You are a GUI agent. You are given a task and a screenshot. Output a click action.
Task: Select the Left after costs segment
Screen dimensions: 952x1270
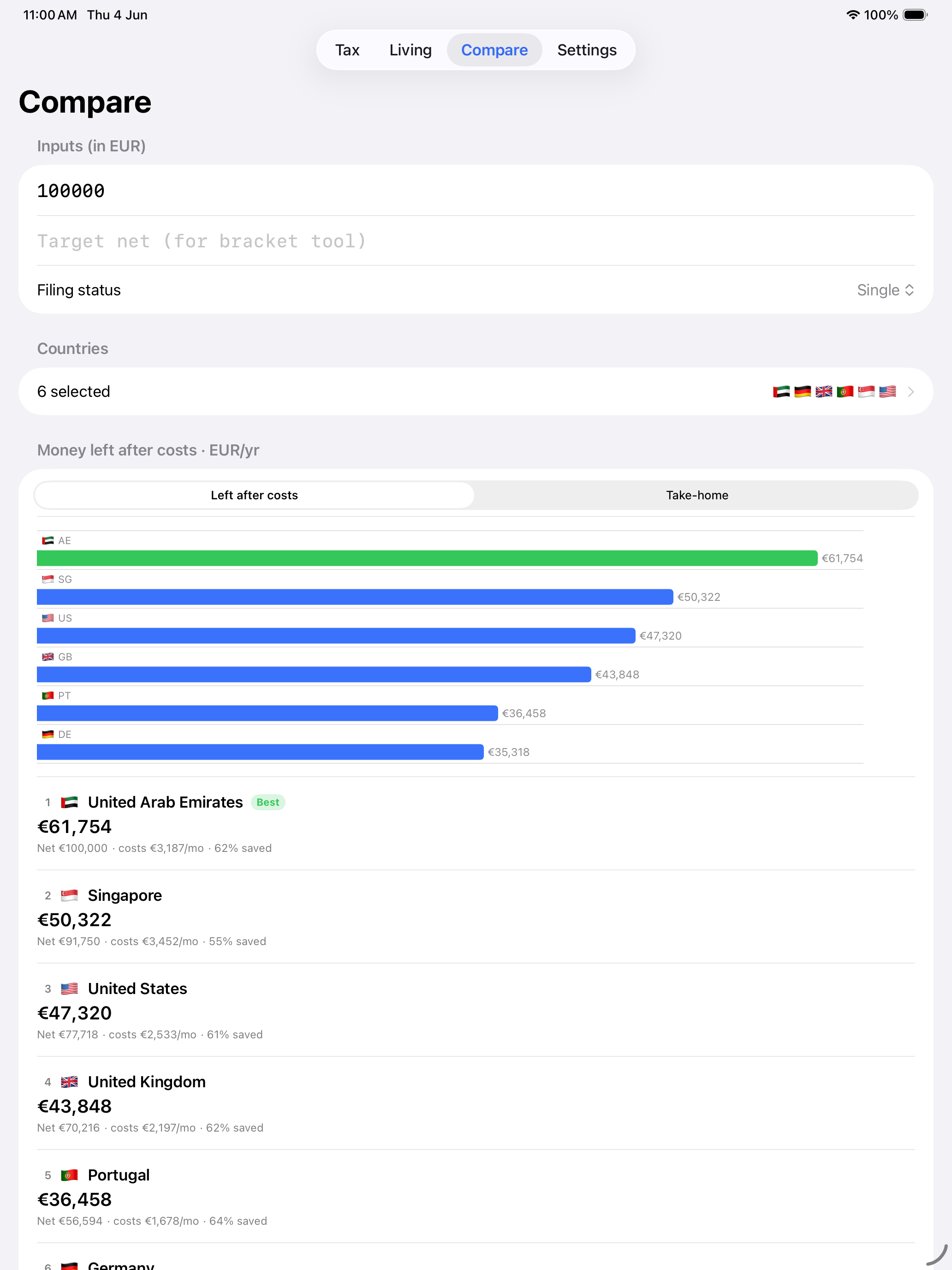click(x=254, y=495)
